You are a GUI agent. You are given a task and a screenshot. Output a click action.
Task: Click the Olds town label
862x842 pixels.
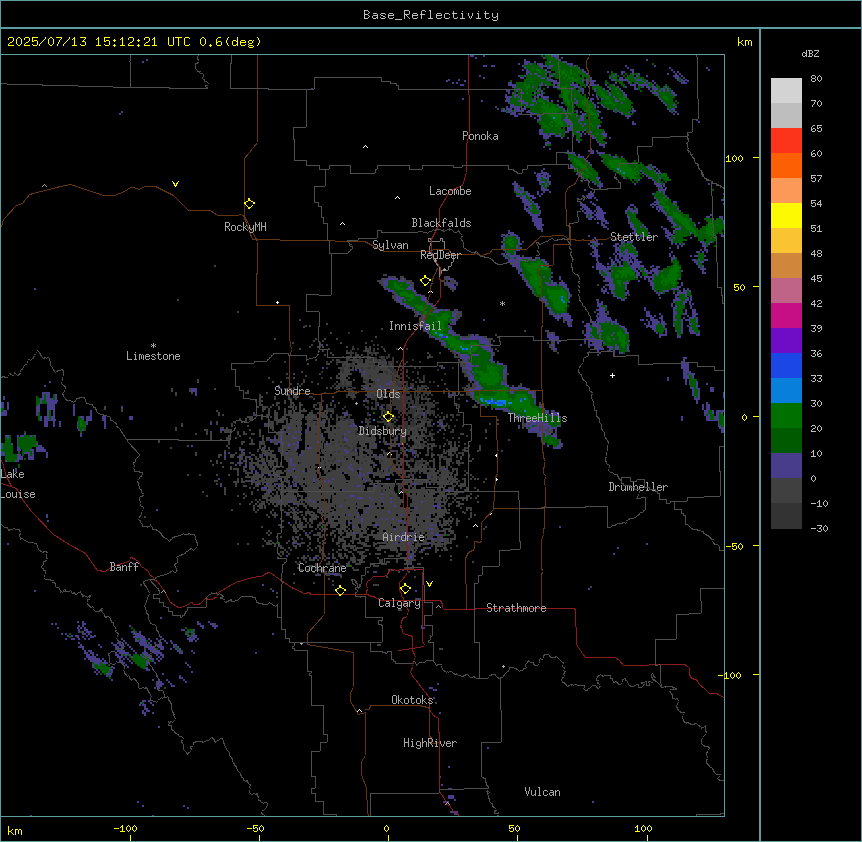click(x=388, y=394)
